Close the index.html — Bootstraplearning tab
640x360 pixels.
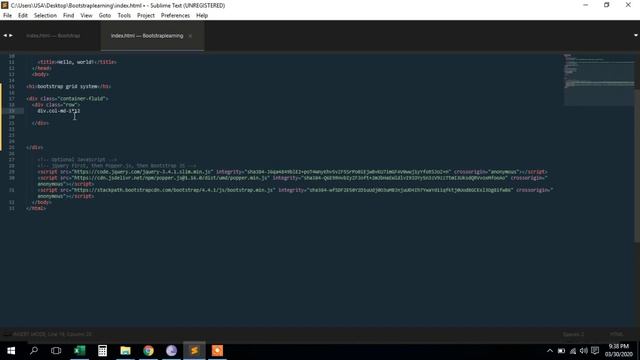[x=190, y=36]
